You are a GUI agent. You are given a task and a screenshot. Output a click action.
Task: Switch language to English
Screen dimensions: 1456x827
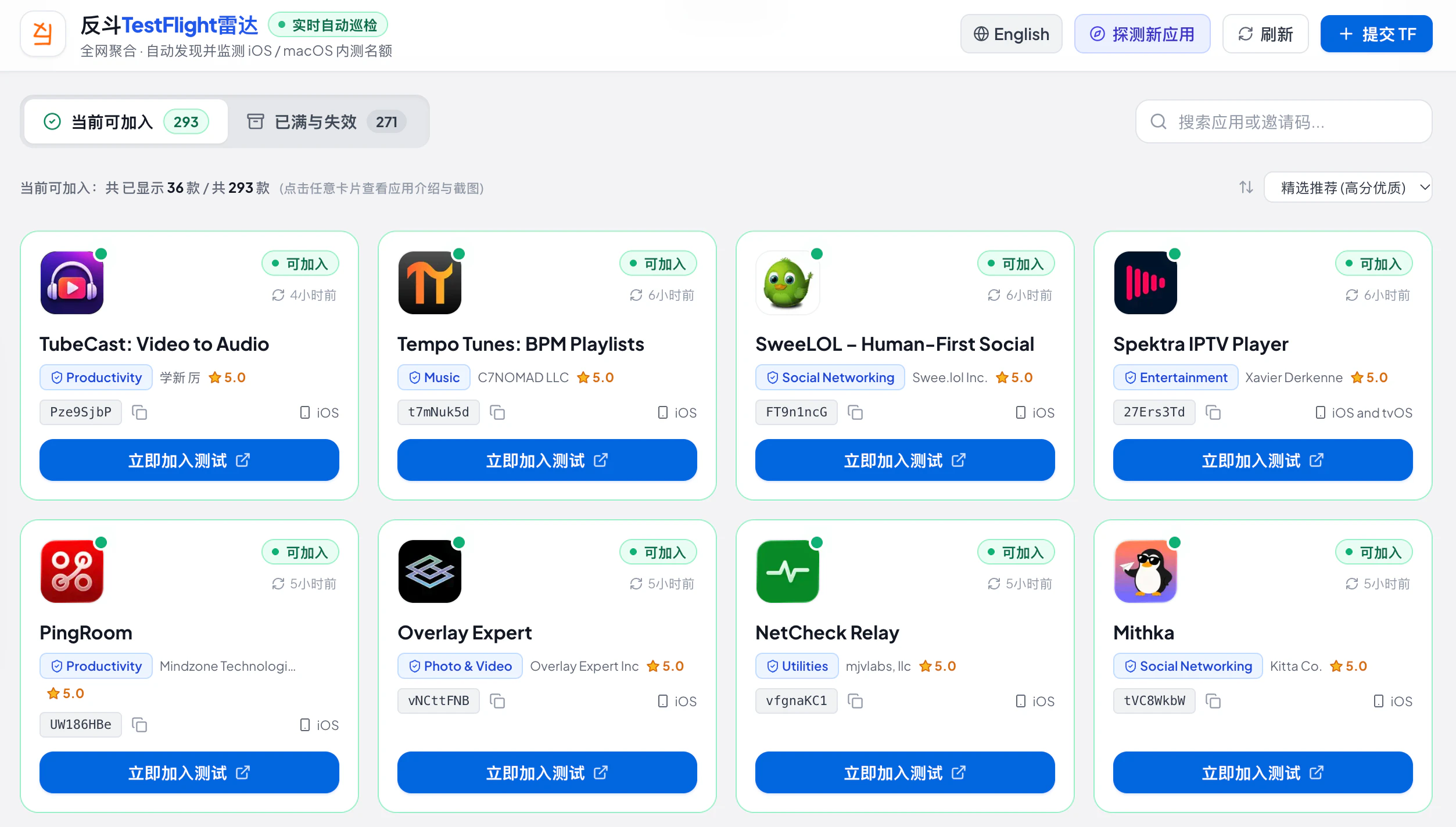1012,34
